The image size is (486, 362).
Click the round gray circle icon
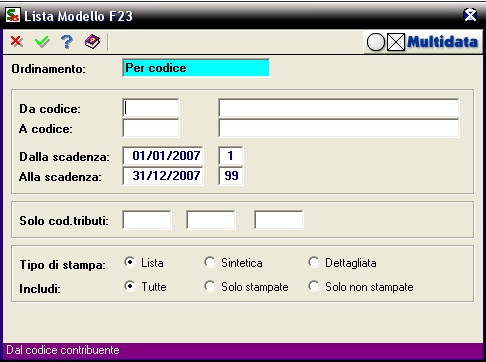point(376,42)
